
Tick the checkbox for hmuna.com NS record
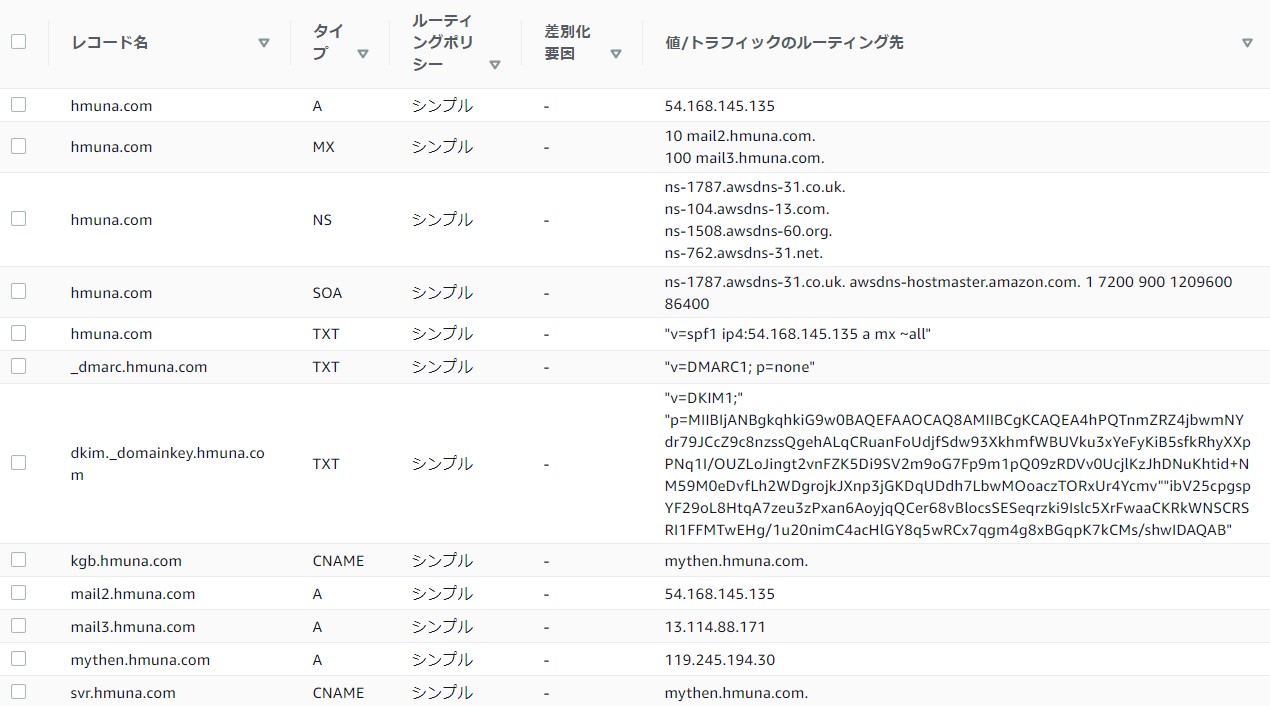pos(18,219)
